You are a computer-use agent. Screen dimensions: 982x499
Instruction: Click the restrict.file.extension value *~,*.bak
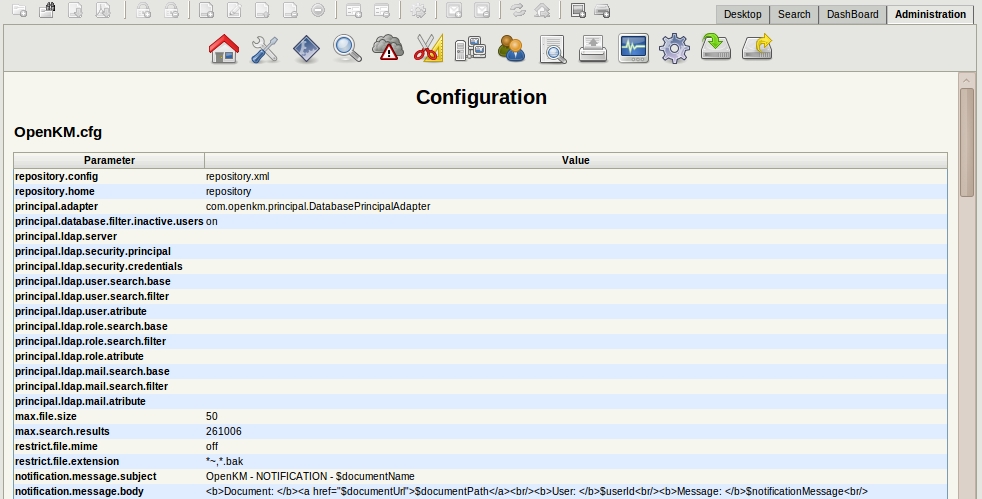pyautogui.click(x=224, y=462)
